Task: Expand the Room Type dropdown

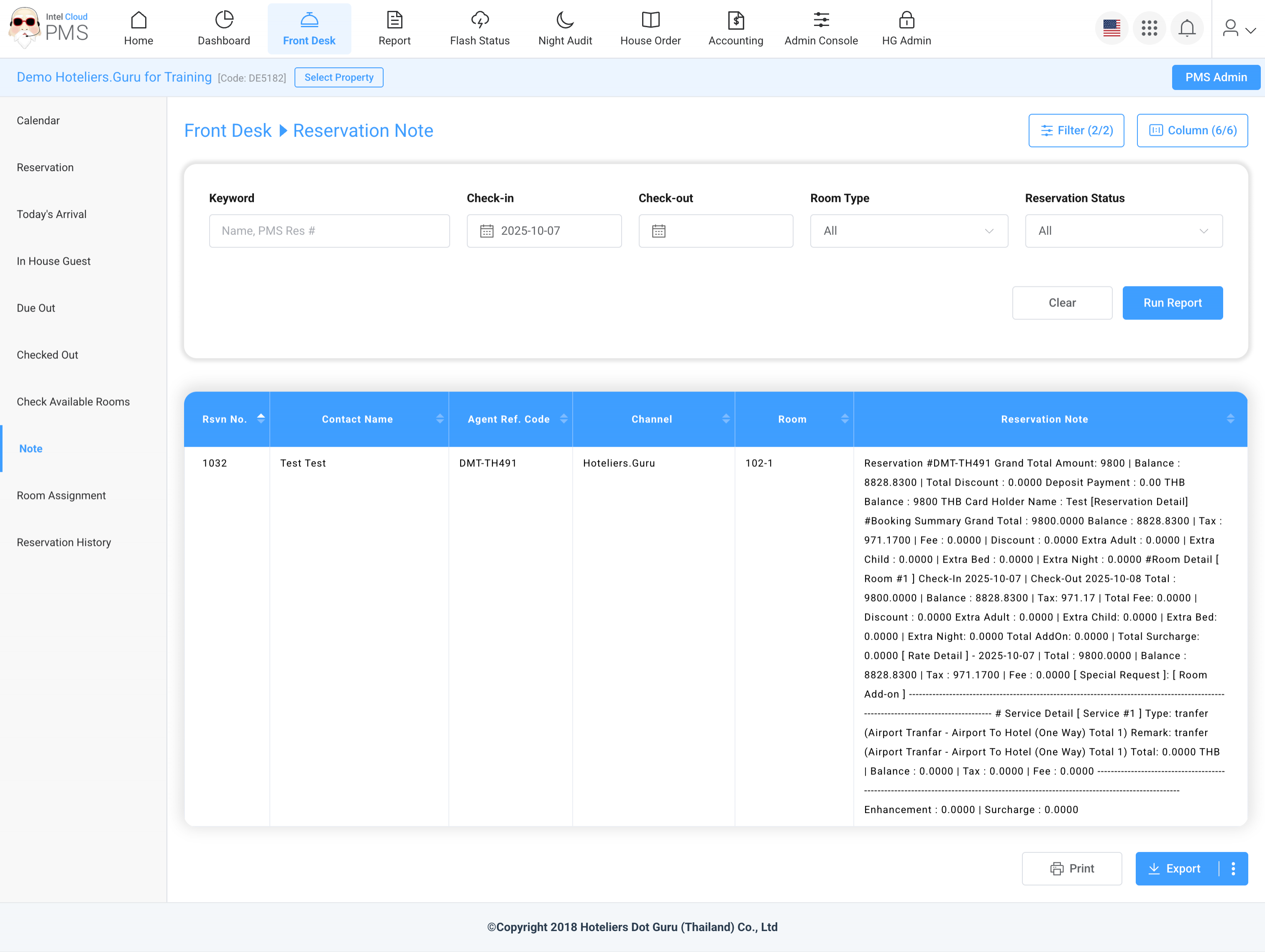Action: pos(909,231)
